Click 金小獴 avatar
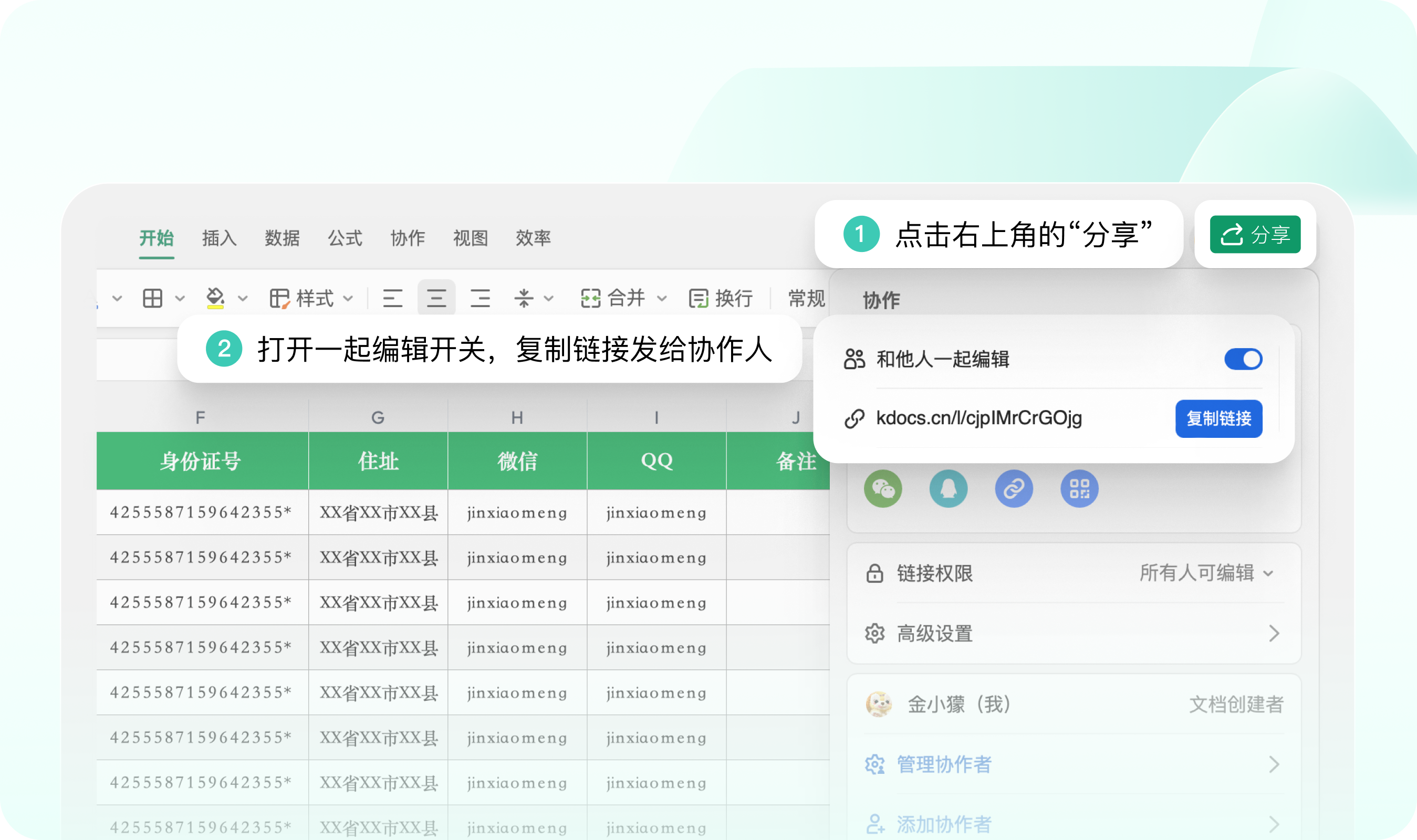 [x=879, y=704]
